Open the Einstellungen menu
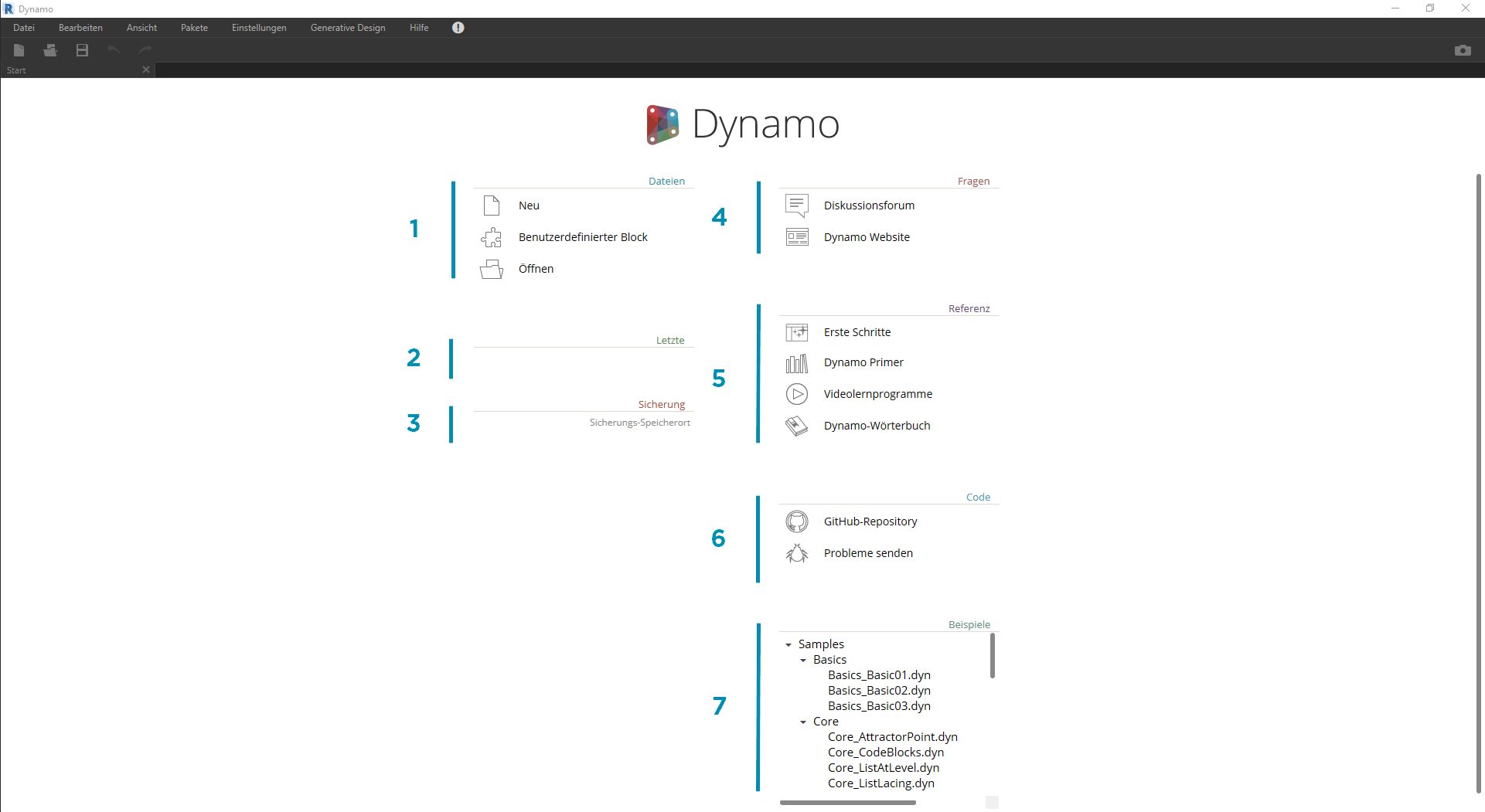The width and height of the screenshot is (1485, 812). point(259,28)
